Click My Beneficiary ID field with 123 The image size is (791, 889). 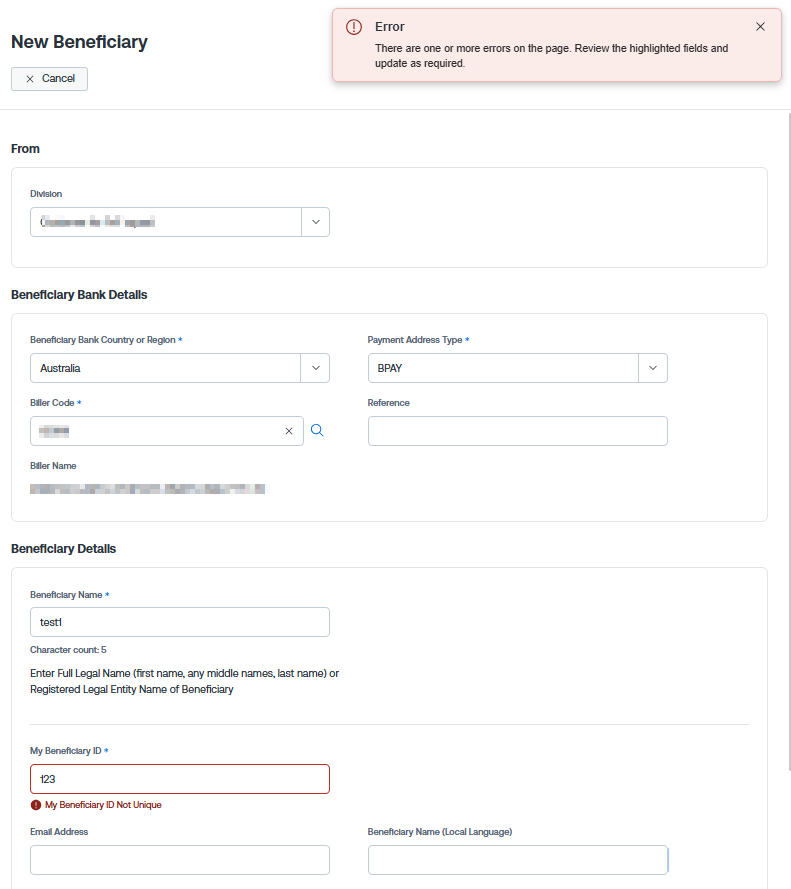(x=180, y=779)
